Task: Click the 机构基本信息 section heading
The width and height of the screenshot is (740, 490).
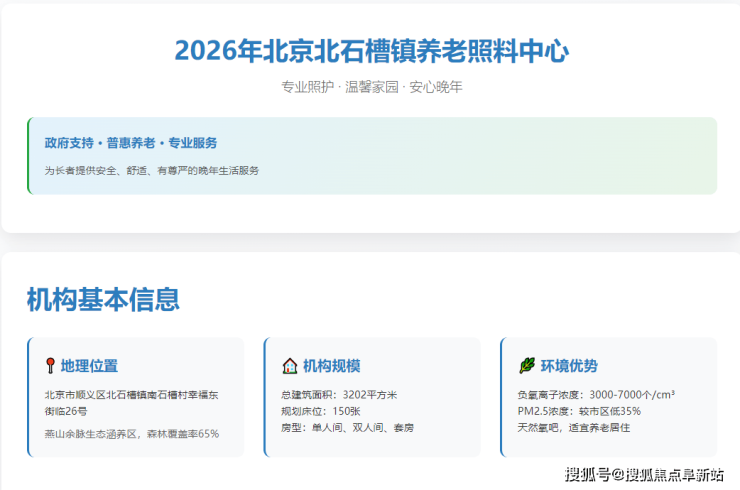Action: coord(103,299)
